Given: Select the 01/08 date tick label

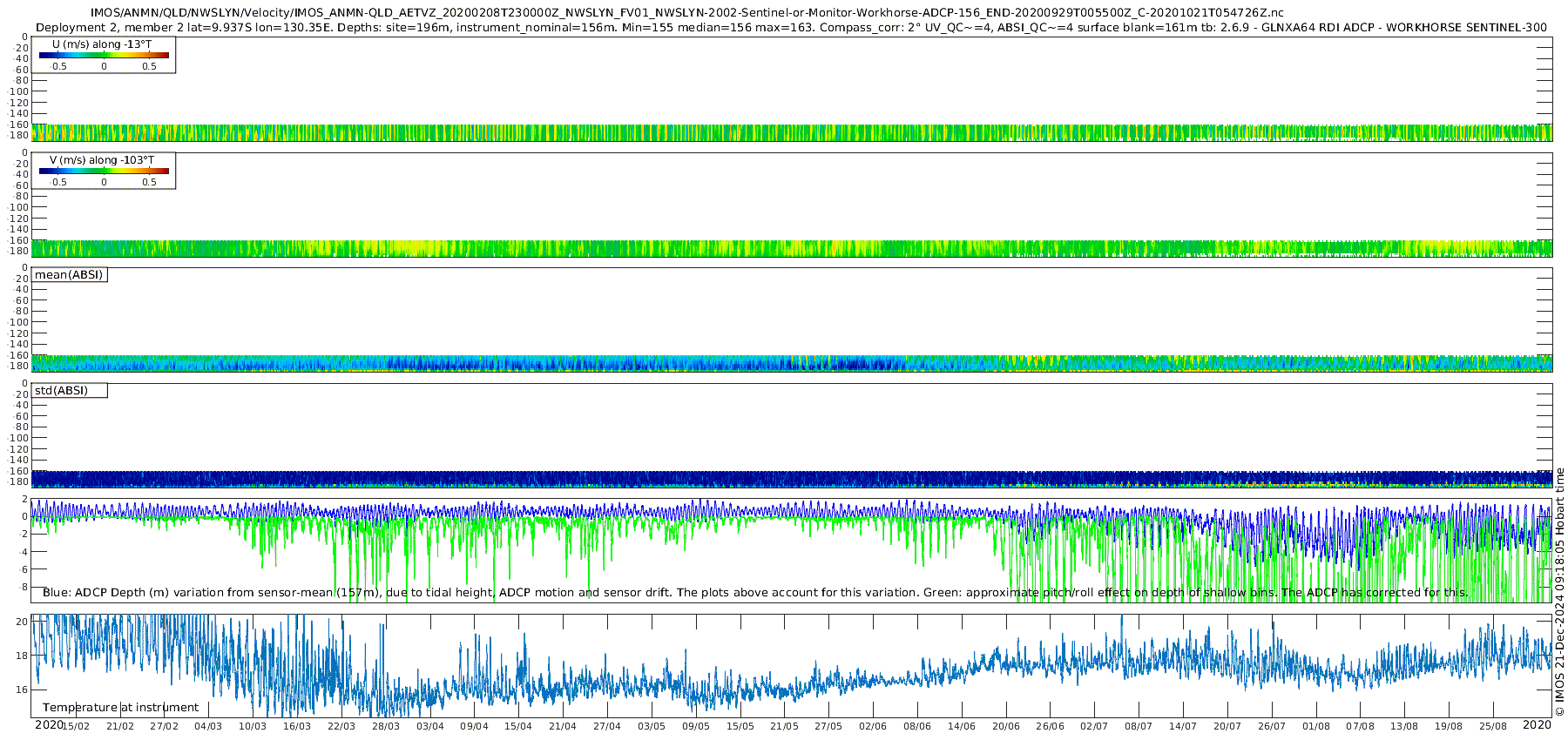Looking at the screenshot, I should tap(1316, 726).
